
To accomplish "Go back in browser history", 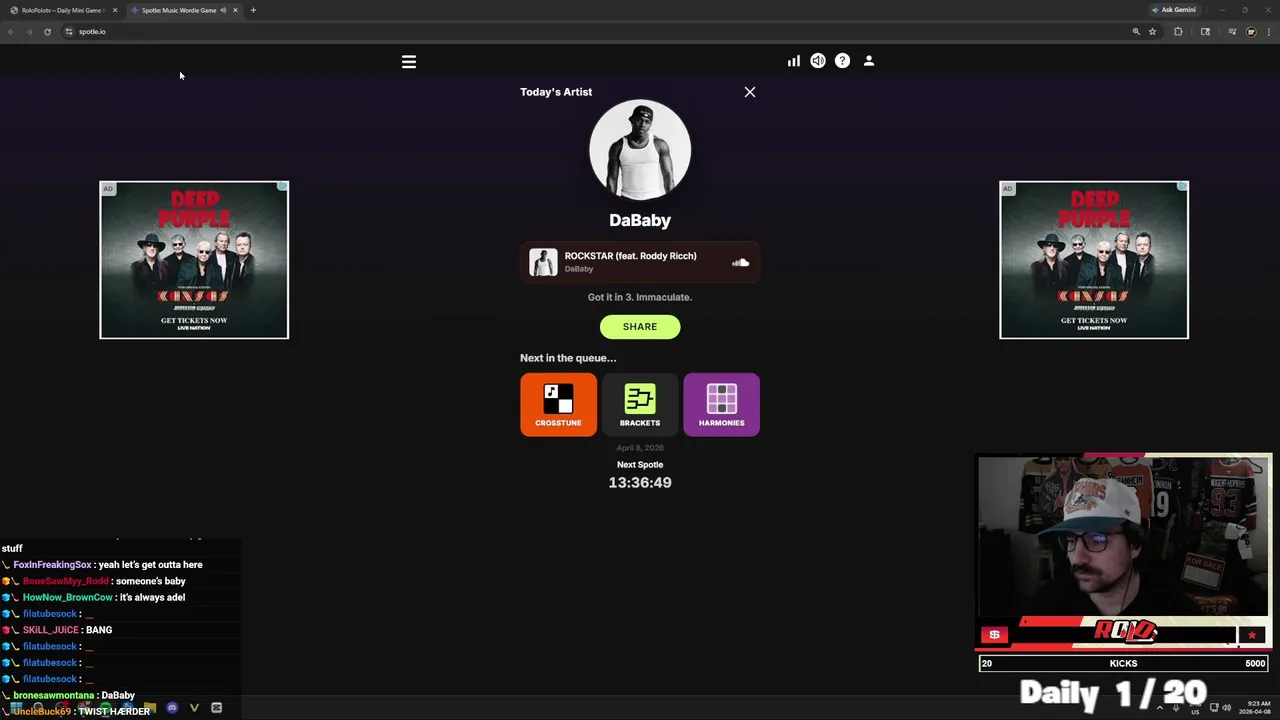I will click(x=11, y=32).
